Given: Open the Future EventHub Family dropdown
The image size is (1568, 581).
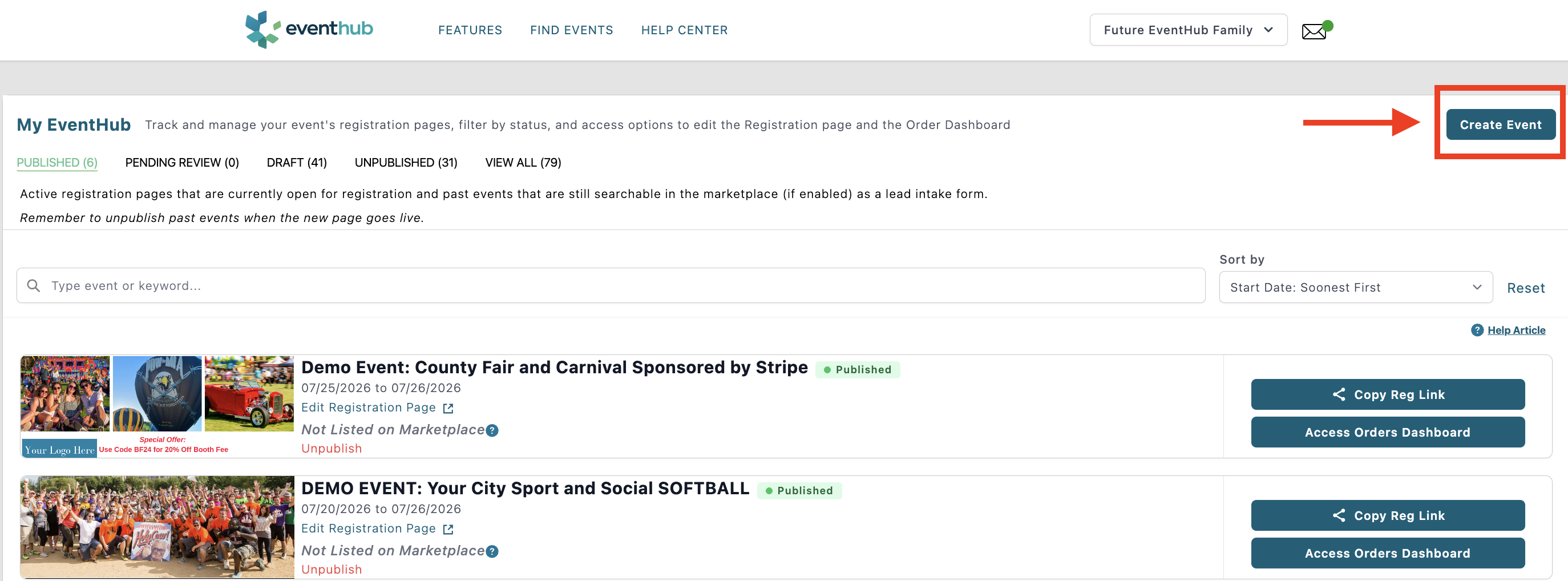Looking at the screenshot, I should (x=1187, y=29).
